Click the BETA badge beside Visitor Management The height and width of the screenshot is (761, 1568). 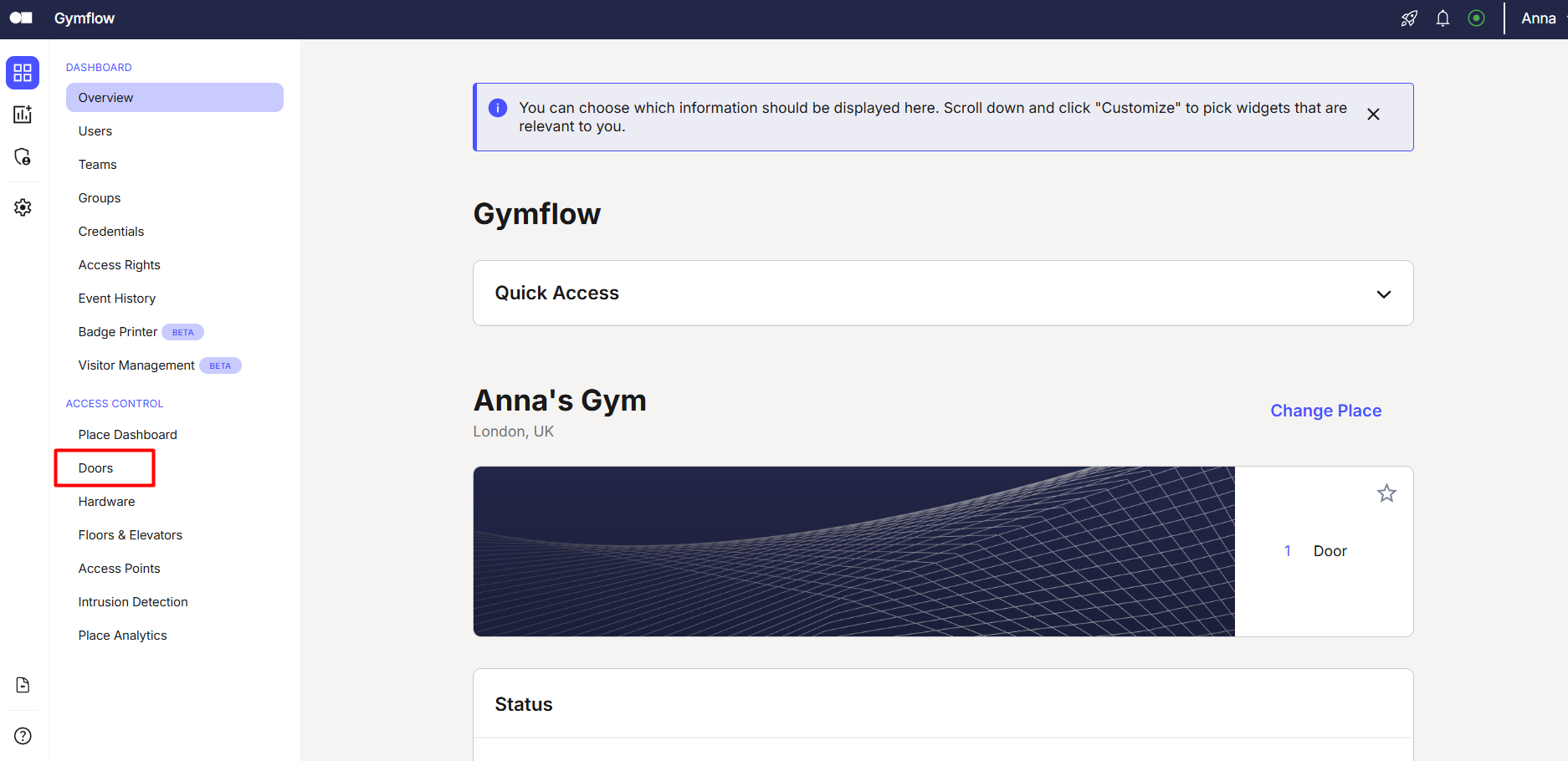(220, 365)
